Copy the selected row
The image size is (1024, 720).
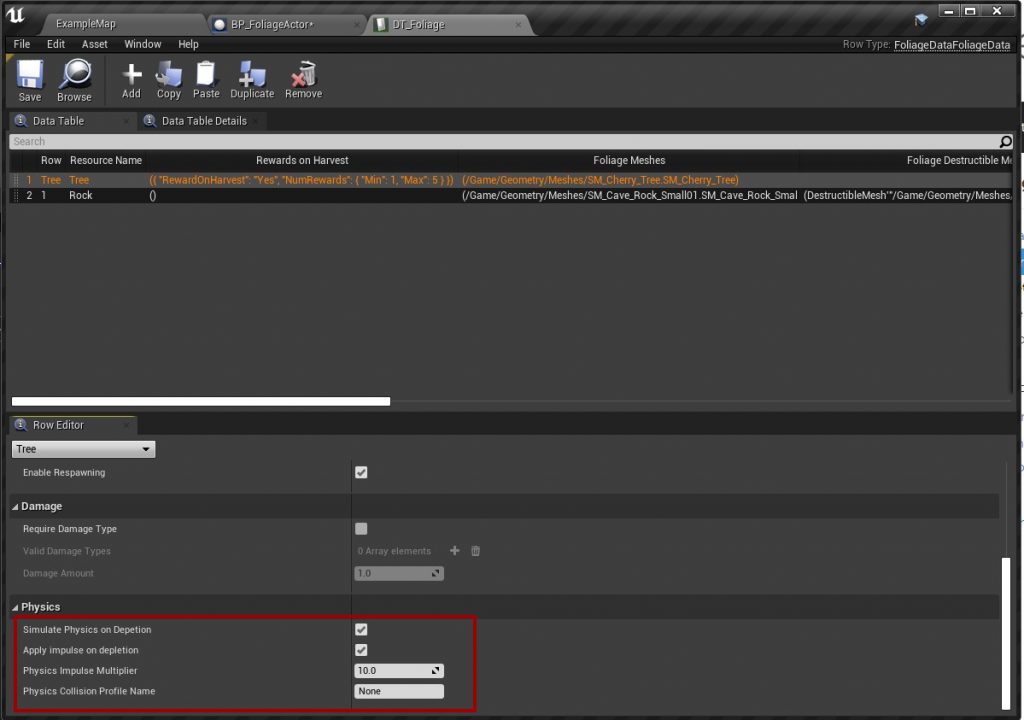click(168, 80)
